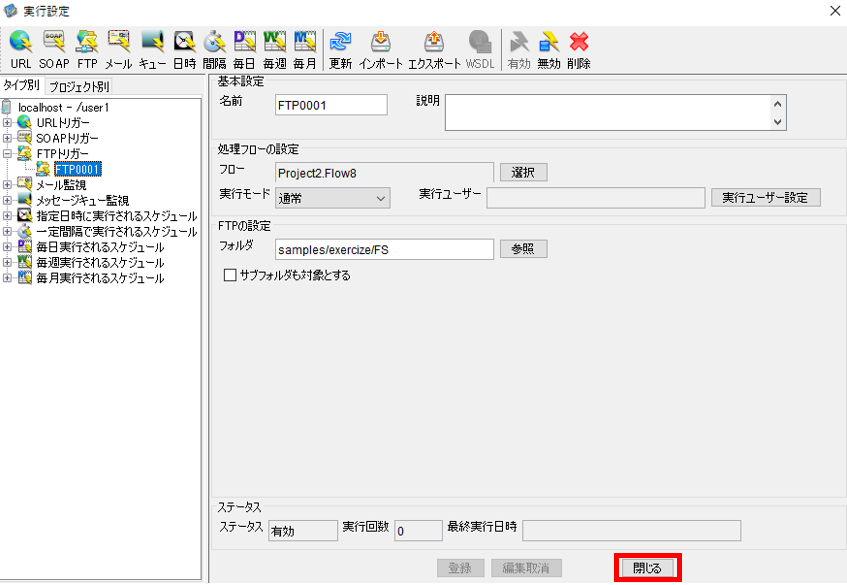Click the ステータス field showing 有効
This screenshot has width=847, height=585.
[303, 531]
